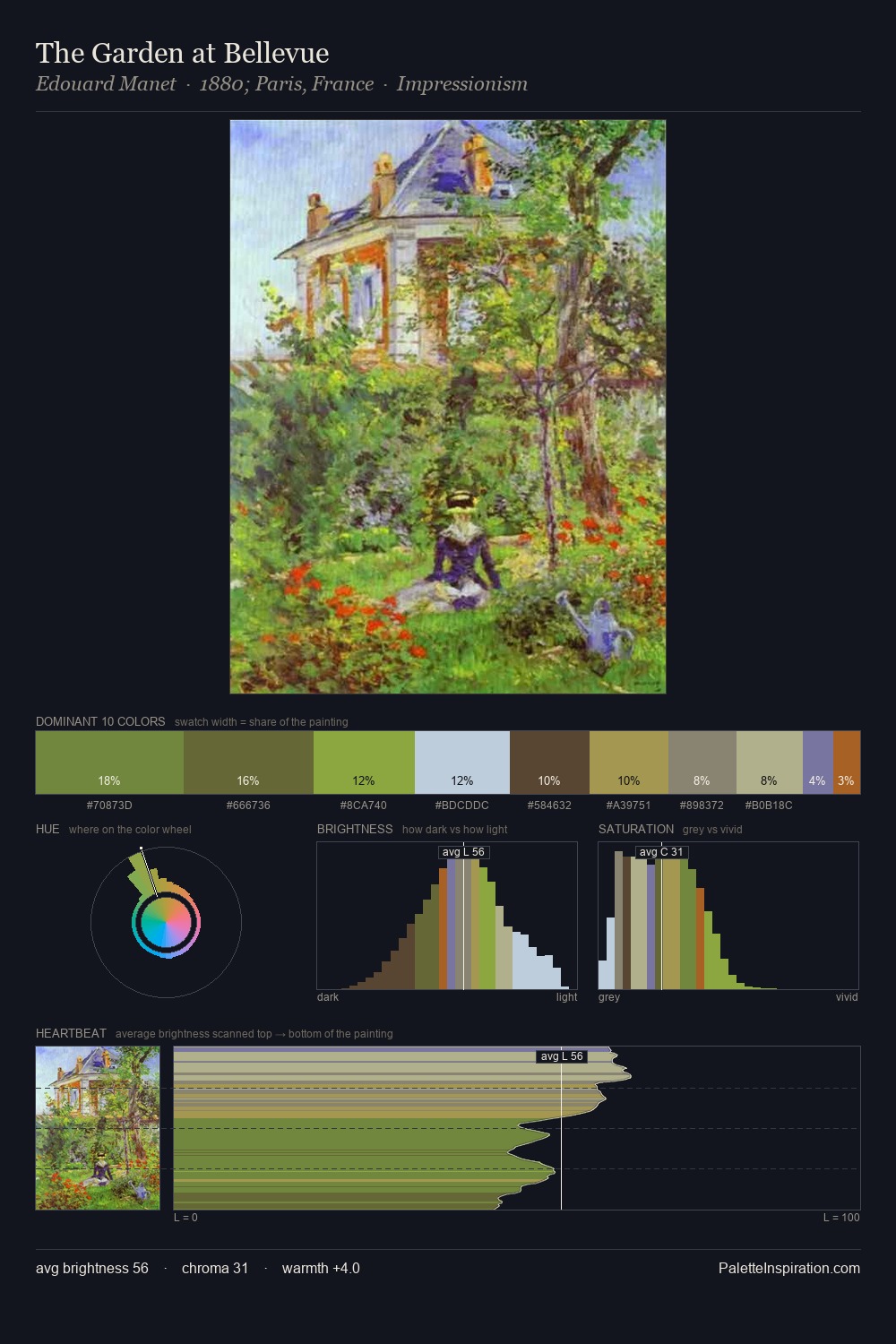Click the lavender 4% swatch
Image resolution: width=896 pixels, height=1344 pixels.
[x=818, y=762]
